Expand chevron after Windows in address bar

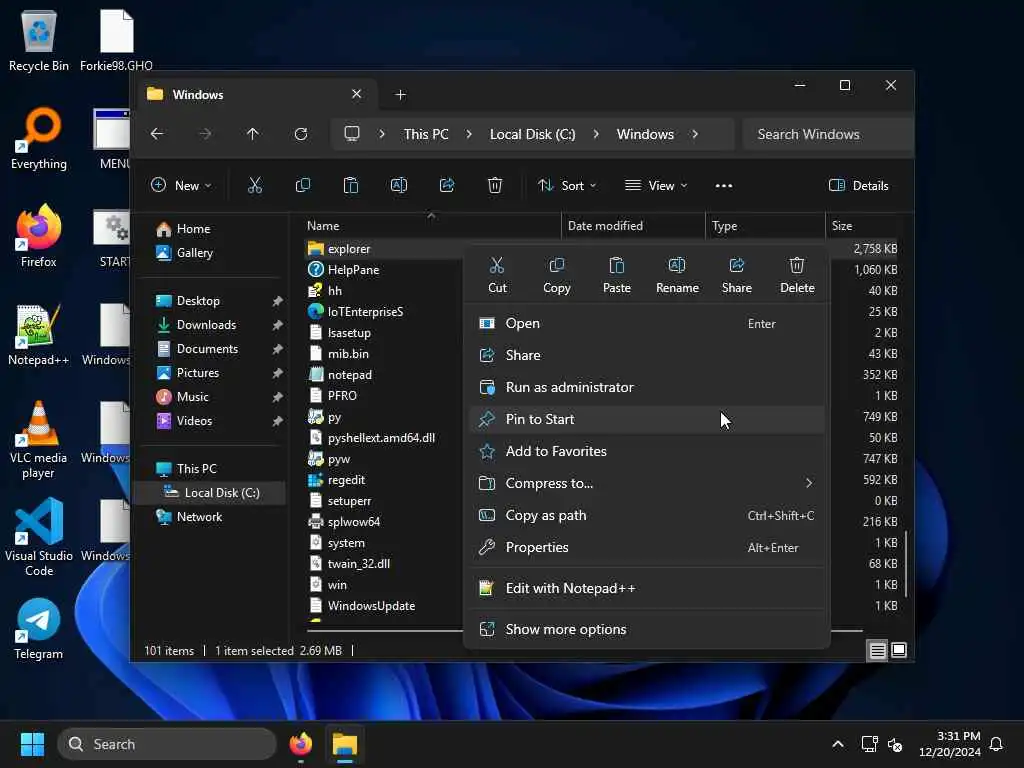695,134
